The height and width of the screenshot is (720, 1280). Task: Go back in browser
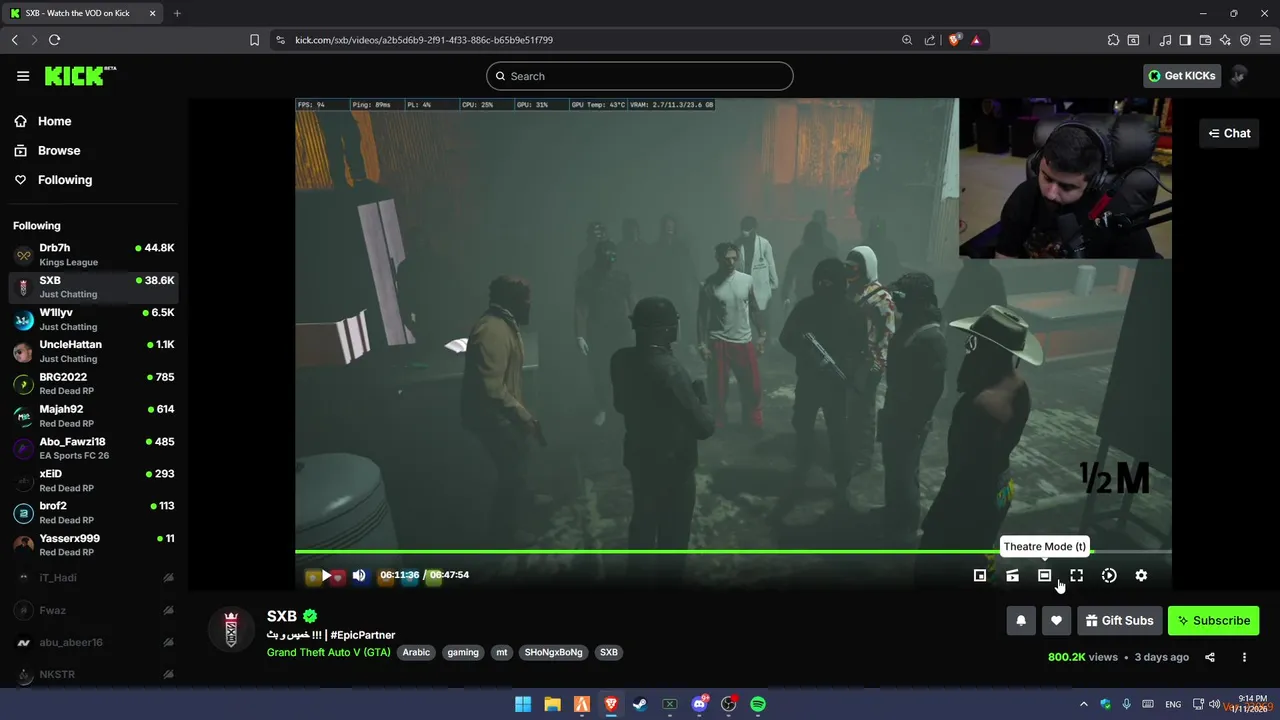(14, 40)
